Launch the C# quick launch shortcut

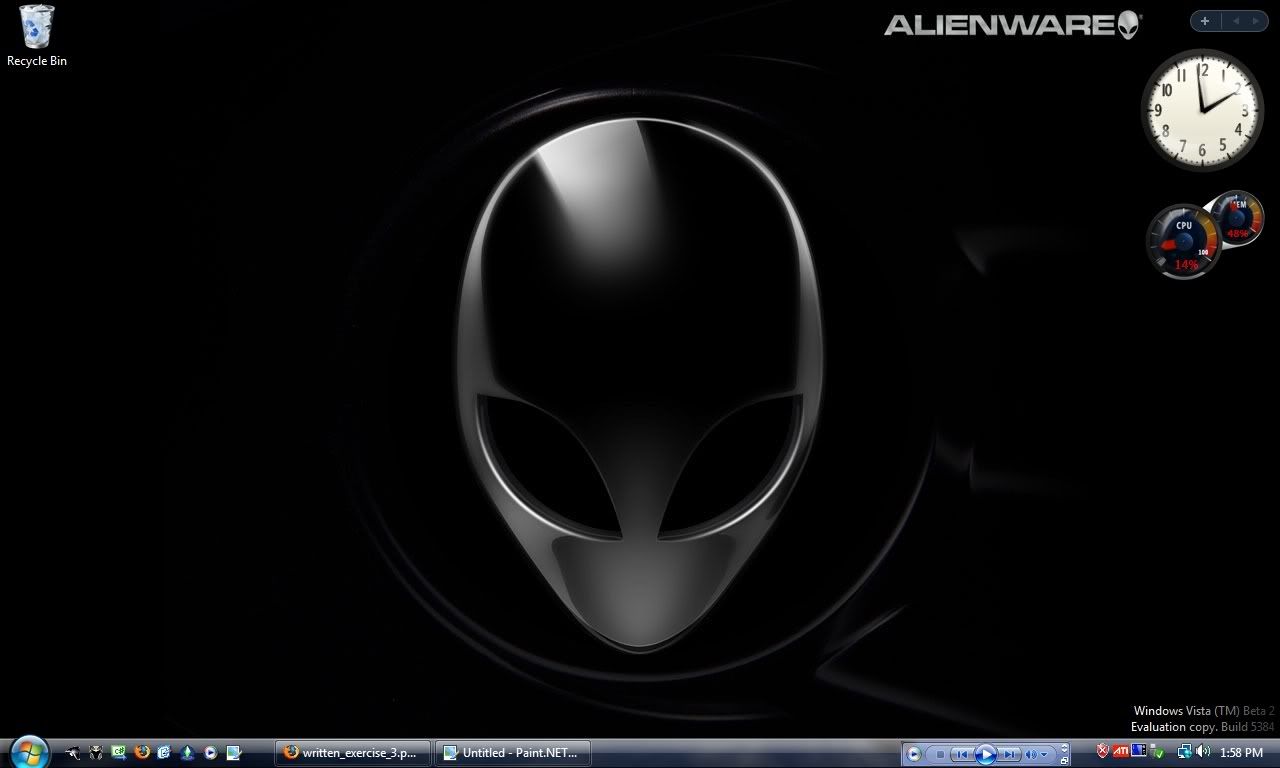click(x=119, y=752)
